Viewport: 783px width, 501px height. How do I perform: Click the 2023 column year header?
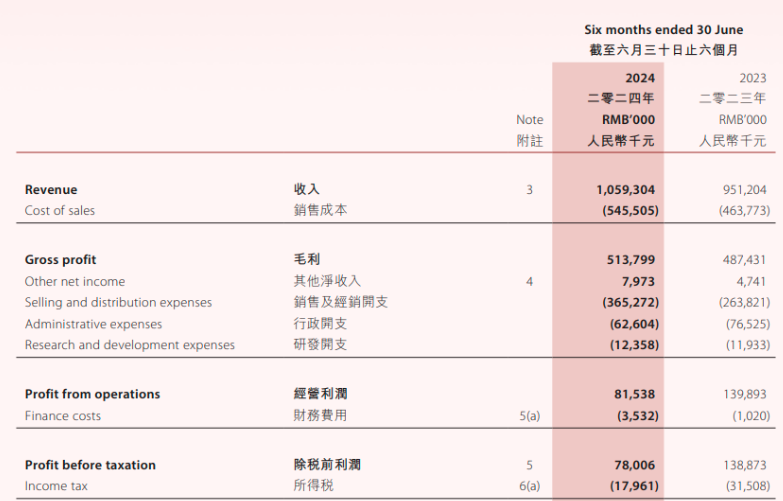click(753, 78)
